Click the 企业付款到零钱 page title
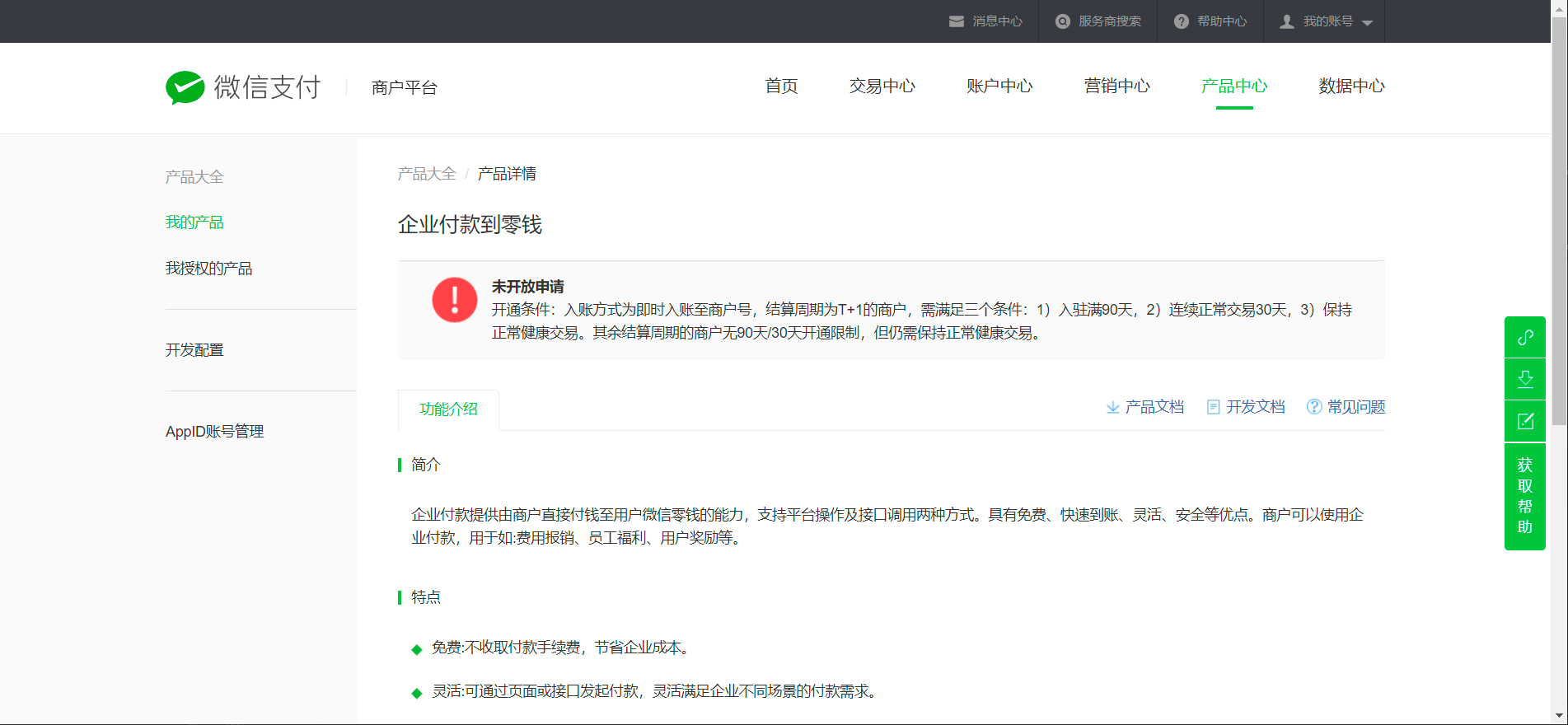1568x725 pixels. tap(470, 225)
